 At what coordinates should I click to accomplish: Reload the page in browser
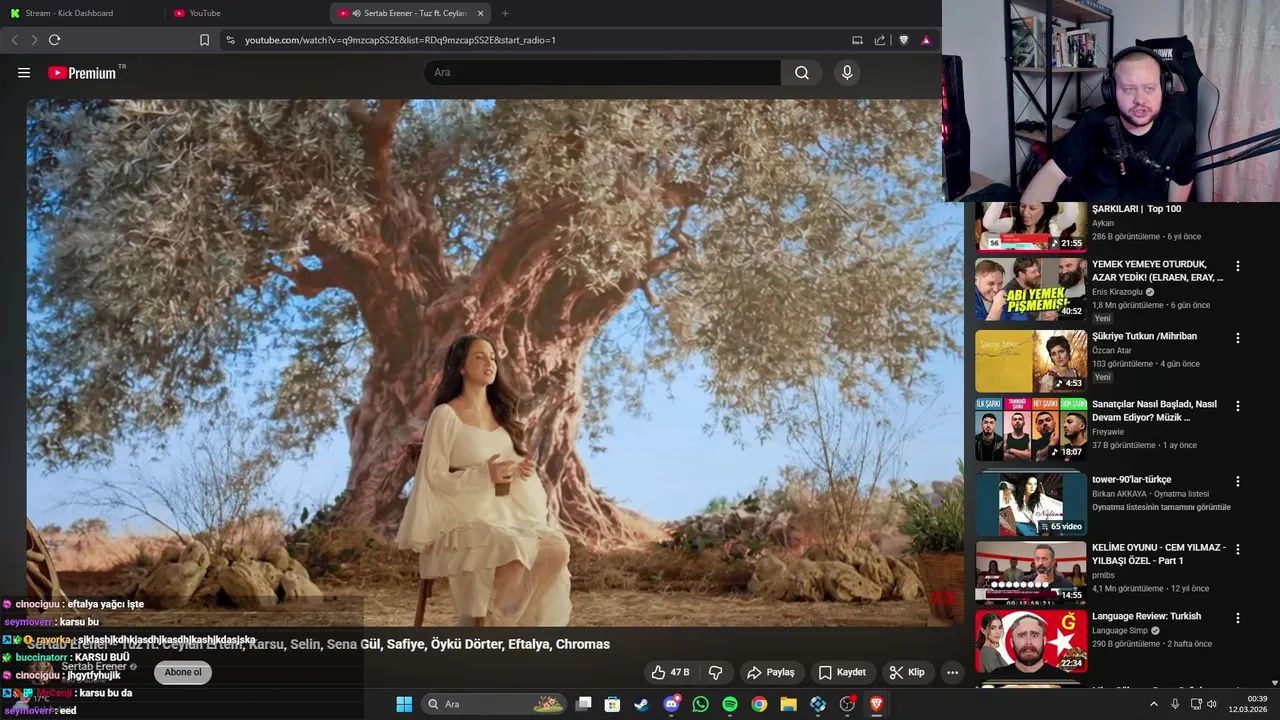coord(54,40)
